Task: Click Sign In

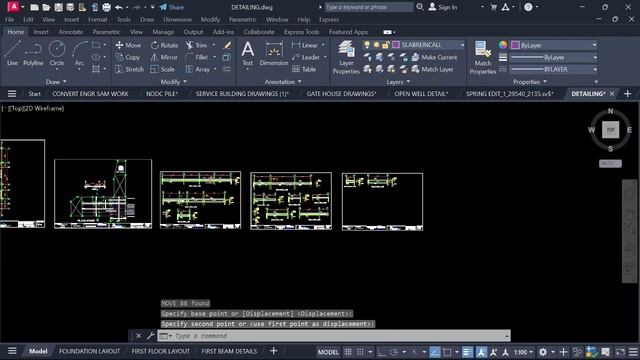Action: click(442, 7)
